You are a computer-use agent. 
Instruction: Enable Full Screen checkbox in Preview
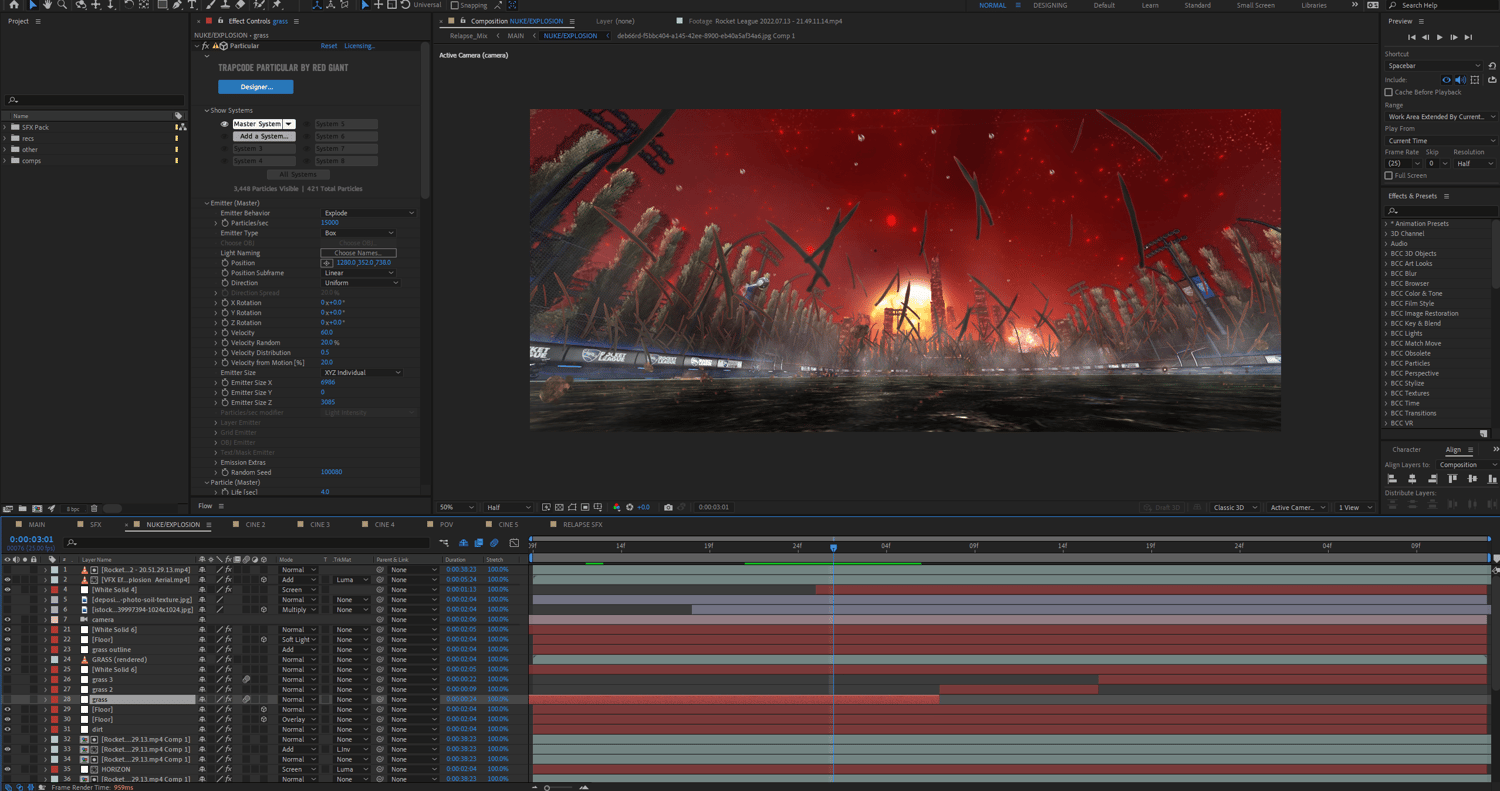[1388, 175]
